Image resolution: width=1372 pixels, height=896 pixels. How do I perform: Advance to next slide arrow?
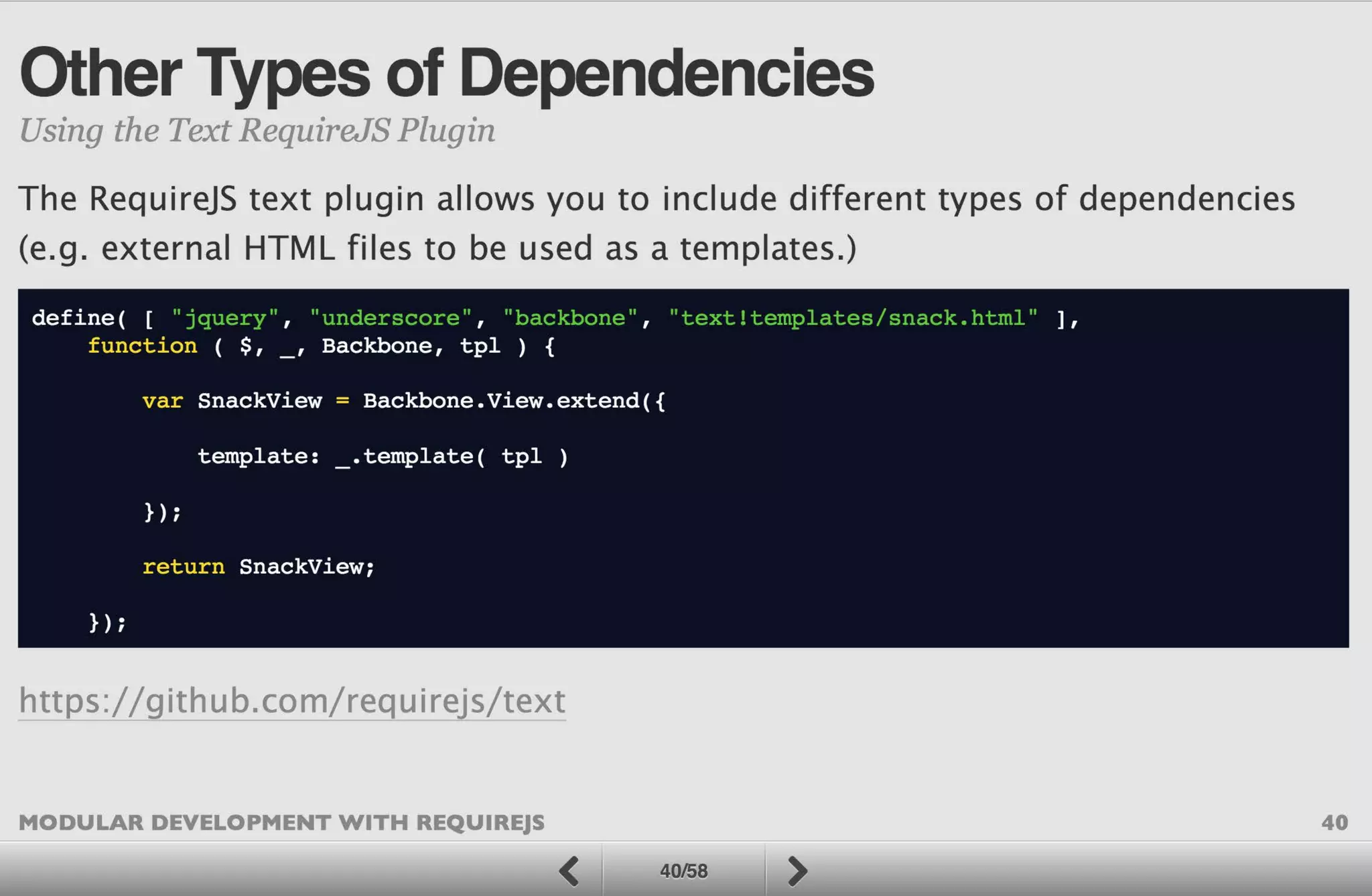point(797,871)
